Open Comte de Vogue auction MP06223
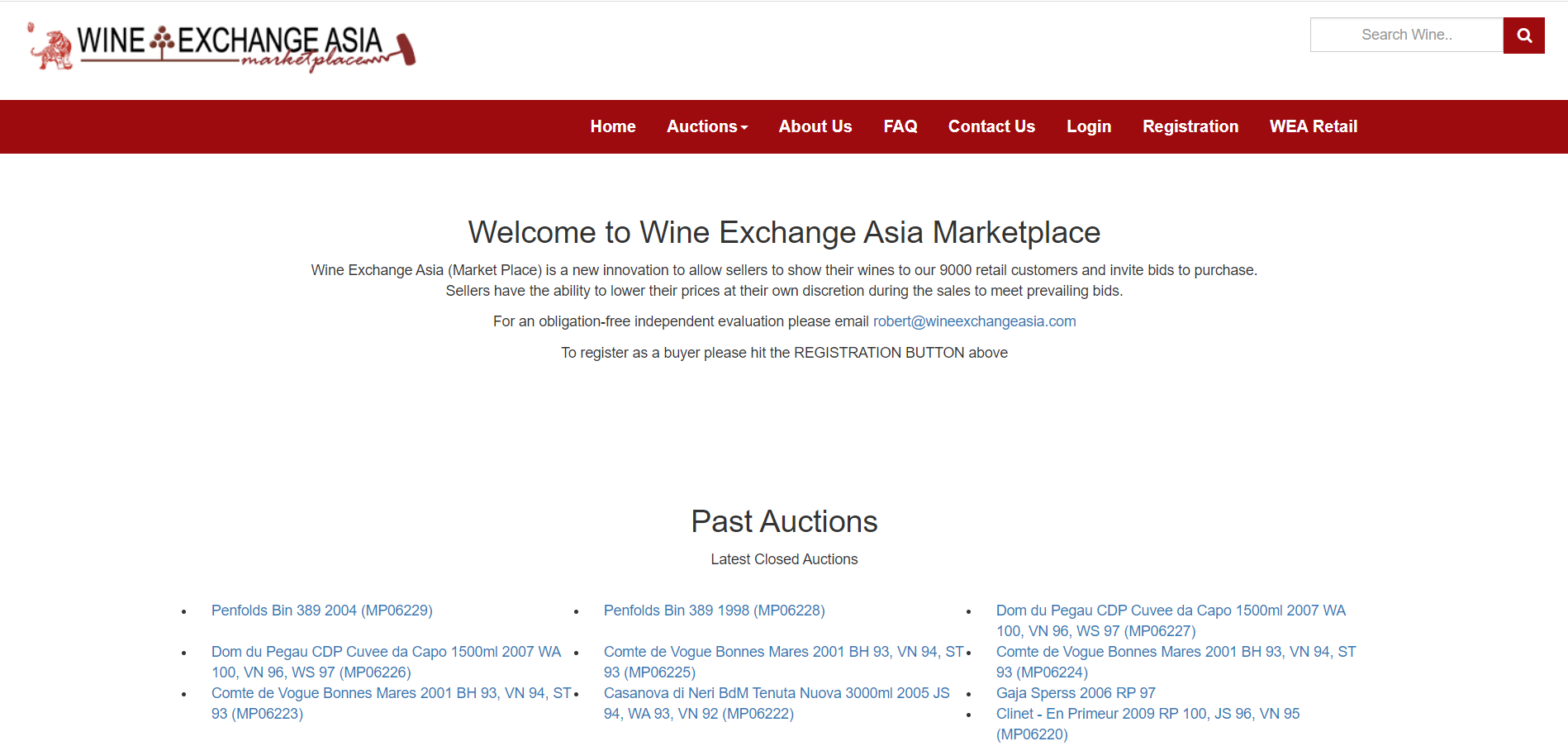This screenshot has height=746, width=1568. pyautogui.click(x=392, y=703)
